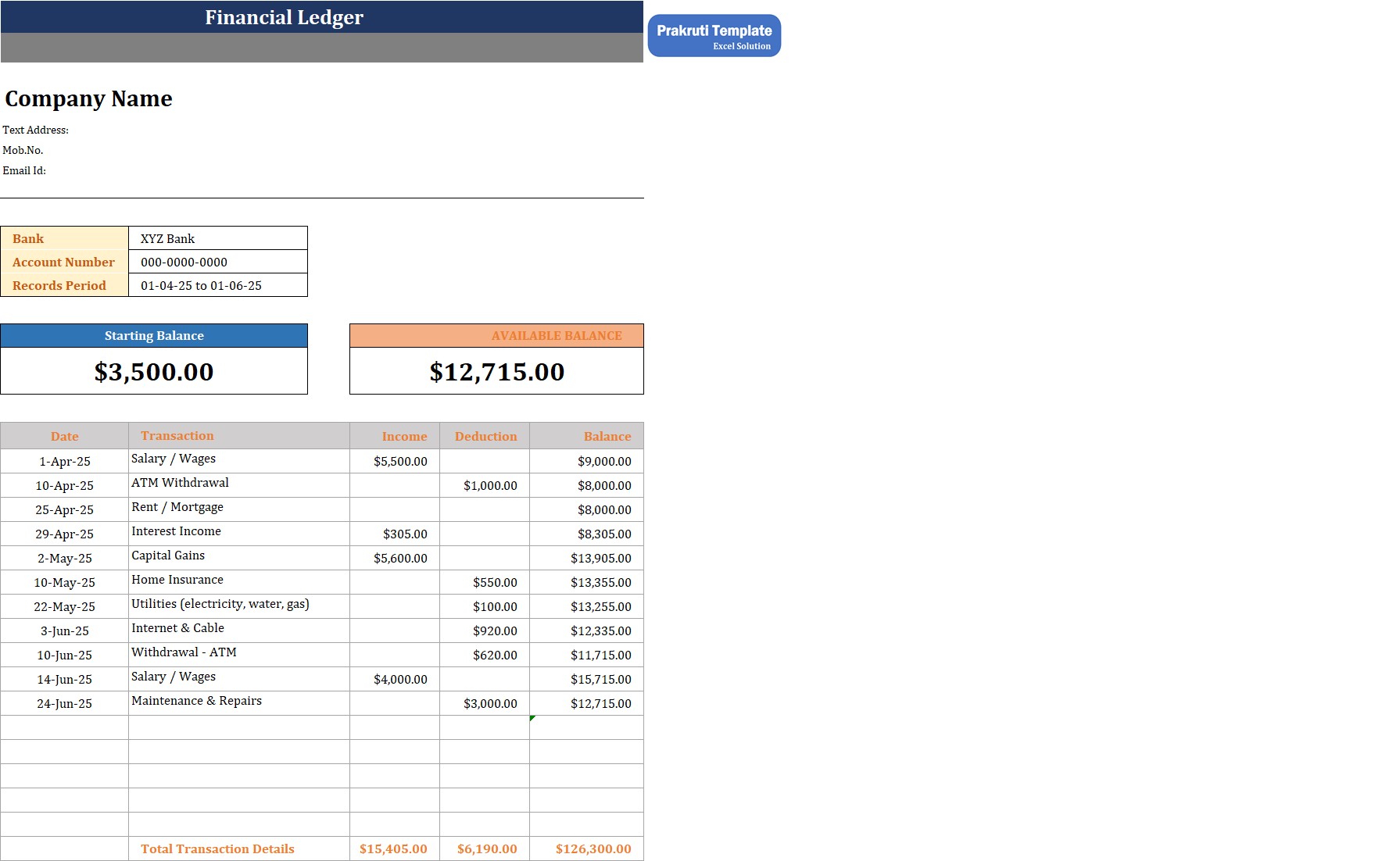Screen dimensions: 1400x861
Task: Select the $550.00 deduction cell
Action: pyautogui.click(x=485, y=582)
